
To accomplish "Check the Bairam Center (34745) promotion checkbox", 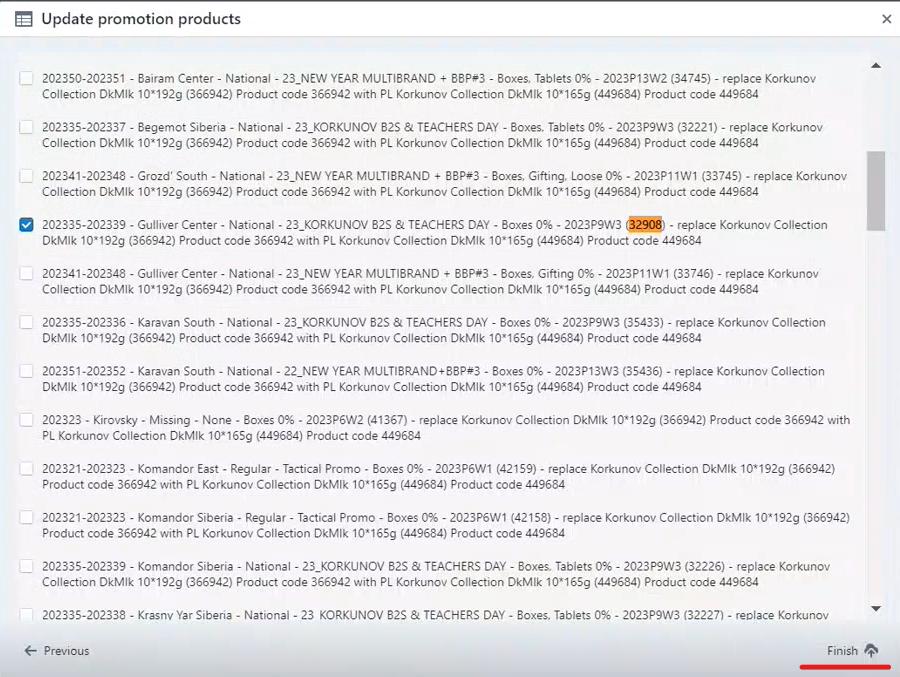I will click(26, 78).
